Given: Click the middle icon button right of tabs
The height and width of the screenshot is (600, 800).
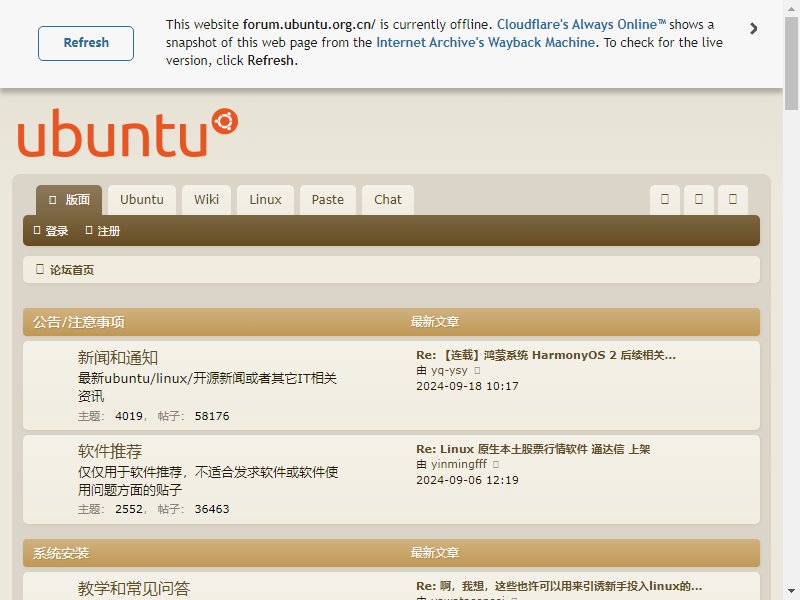Looking at the screenshot, I should [698, 199].
